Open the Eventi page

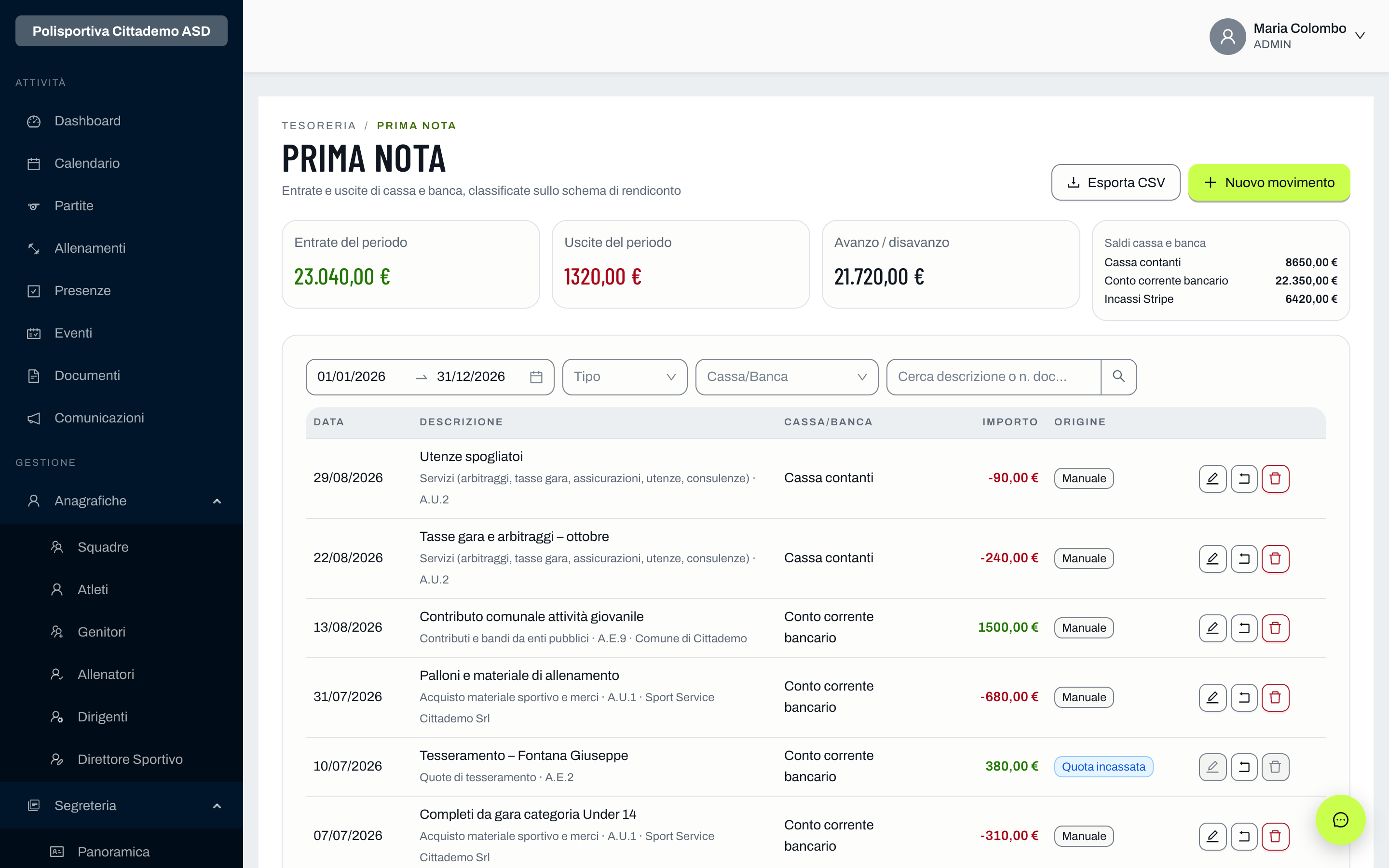(x=122, y=334)
